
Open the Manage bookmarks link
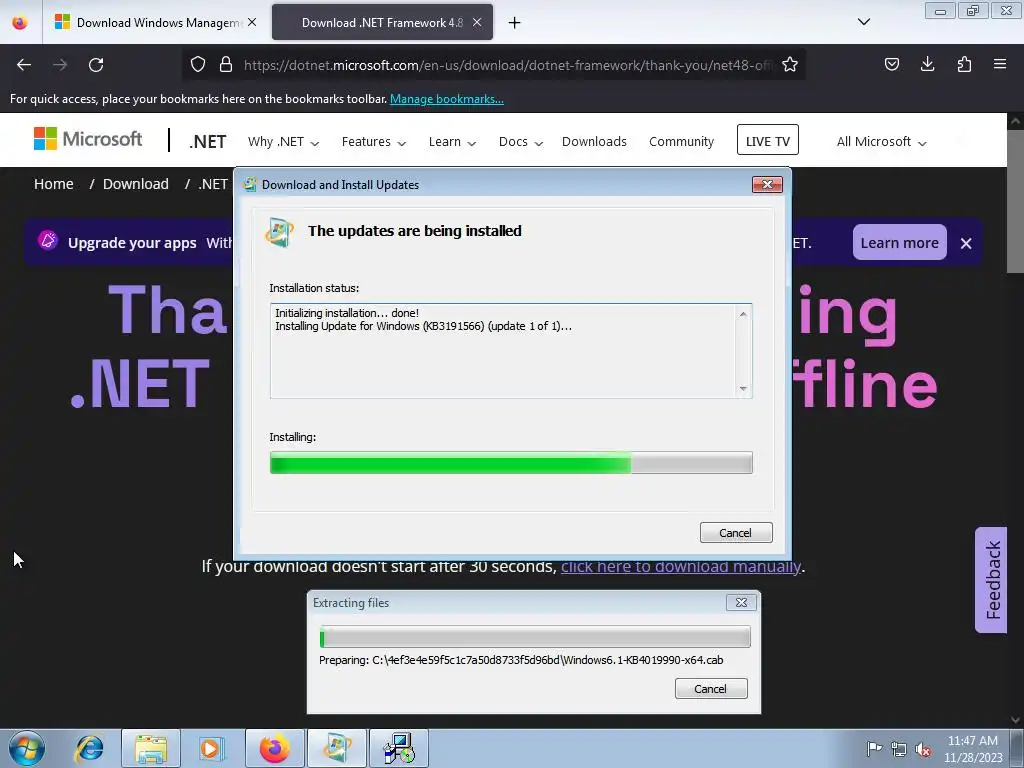447,99
